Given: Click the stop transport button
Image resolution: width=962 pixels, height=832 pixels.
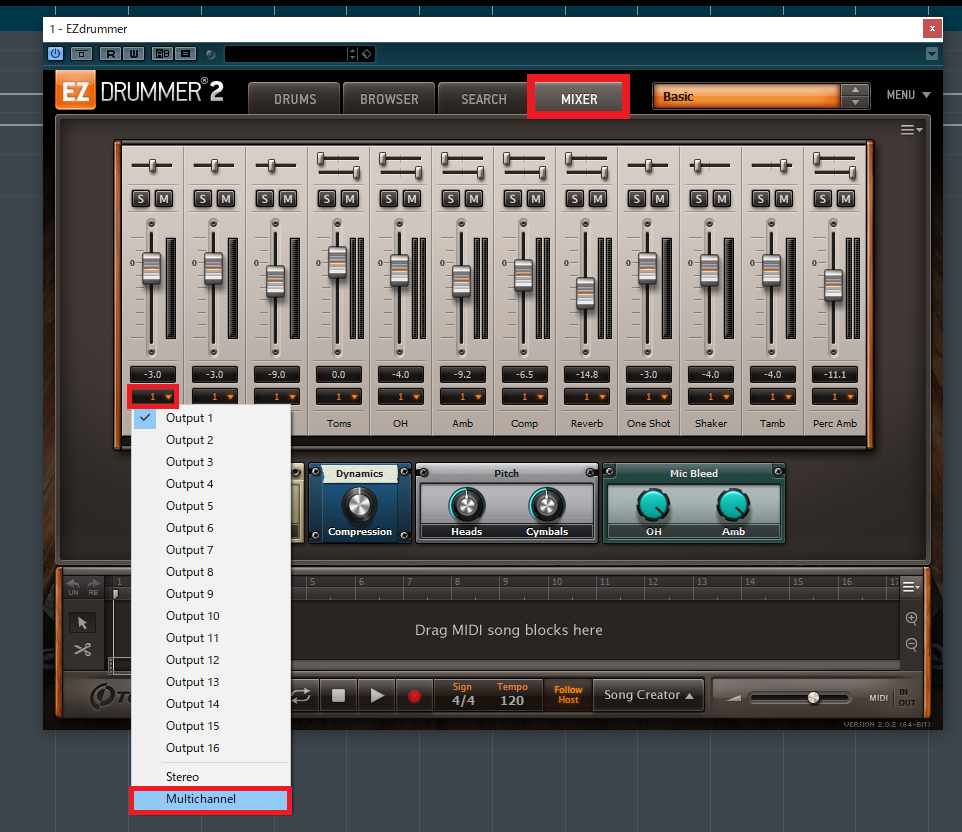Looking at the screenshot, I should [x=338, y=695].
